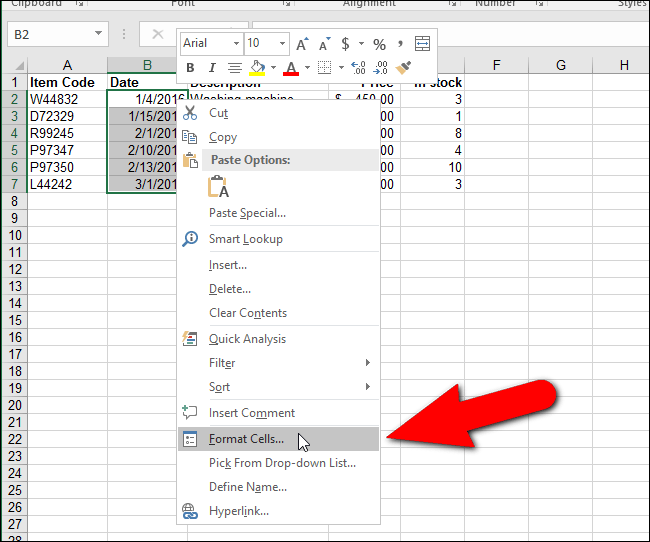This screenshot has width=650, height=542.
Task: Open the Arial font name dropdown
Action: click(236, 43)
